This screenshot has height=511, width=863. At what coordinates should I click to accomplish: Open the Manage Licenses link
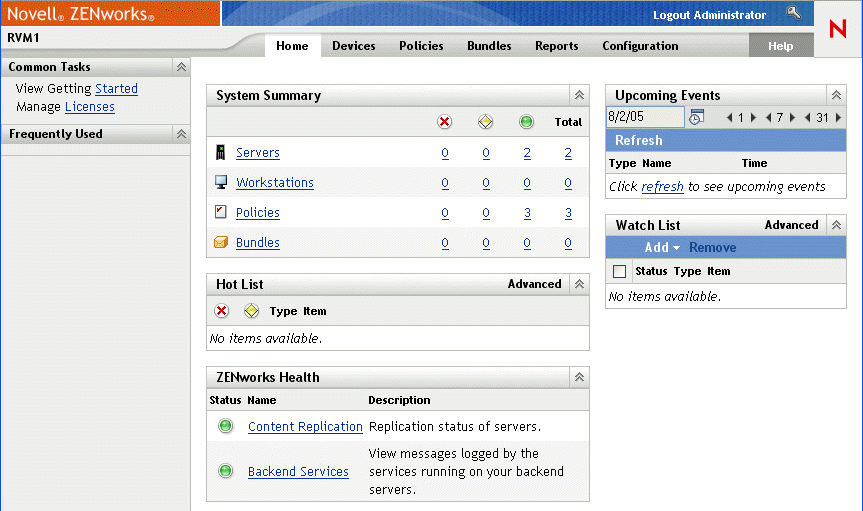click(x=90, y=107)
